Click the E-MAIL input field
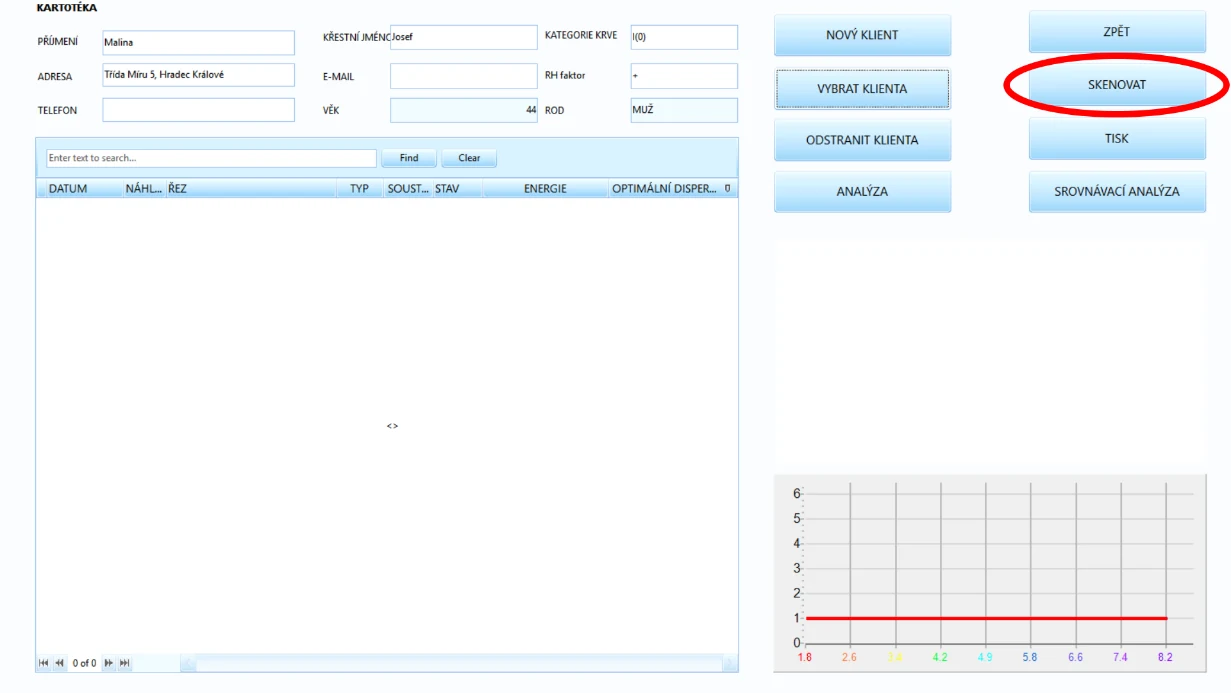Viewport: 1231px width, 693px height. click(463, 76)
